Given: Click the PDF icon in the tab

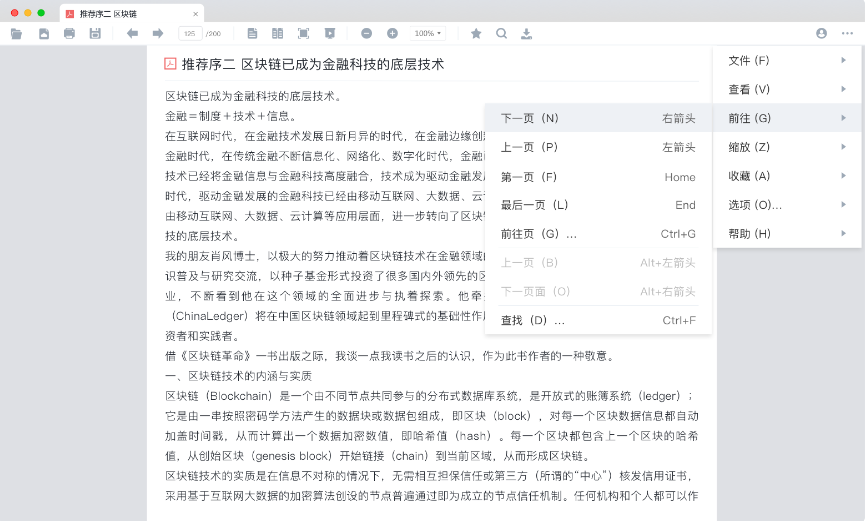Looking at the screenshot, I should (x=70, y=14).
